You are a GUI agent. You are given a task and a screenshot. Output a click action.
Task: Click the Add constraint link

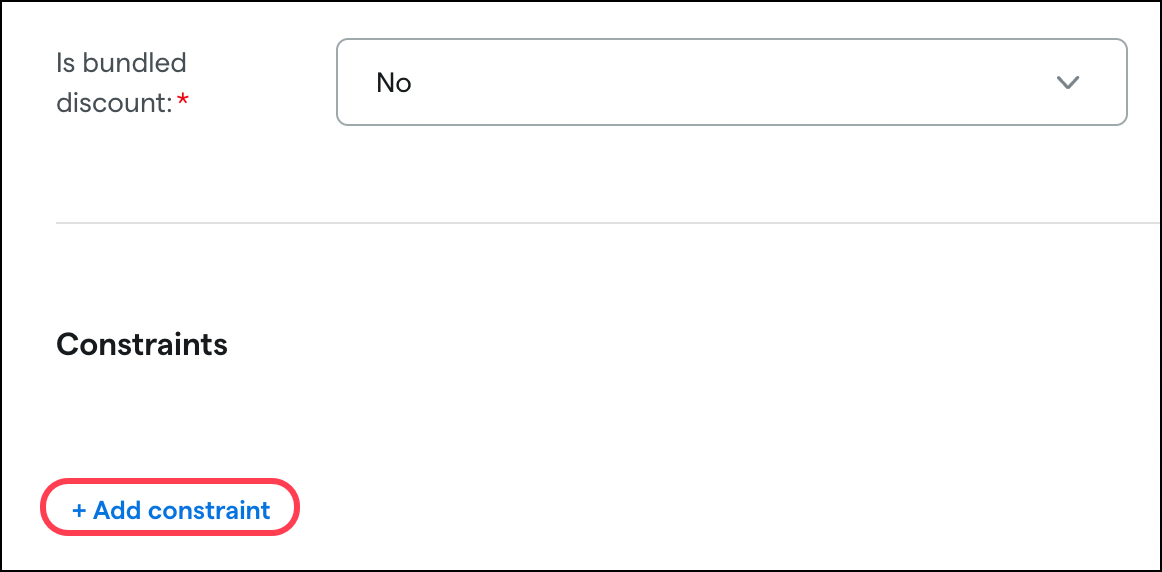point(171,511)
